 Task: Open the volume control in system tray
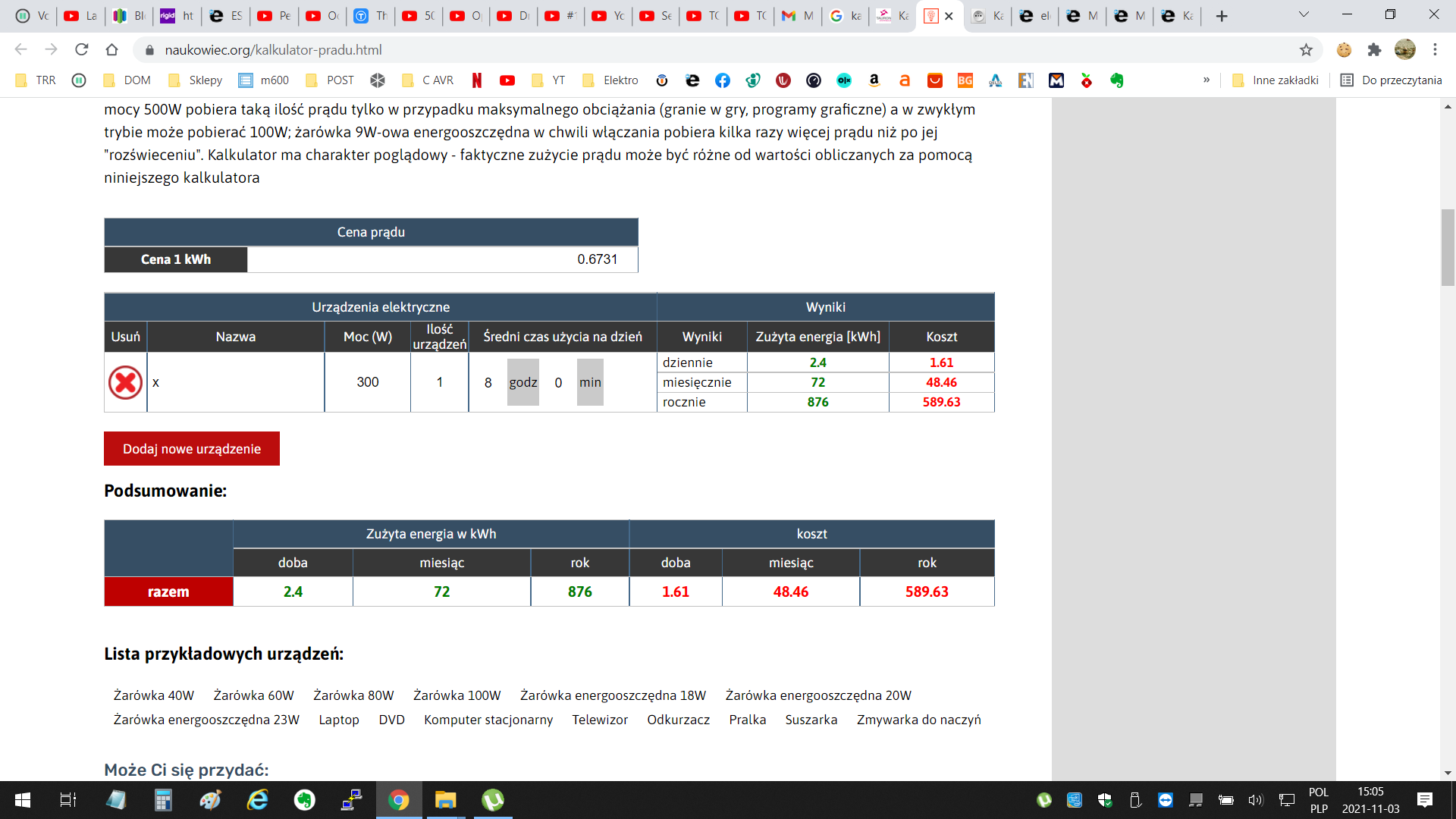(x=1255, y=800)
